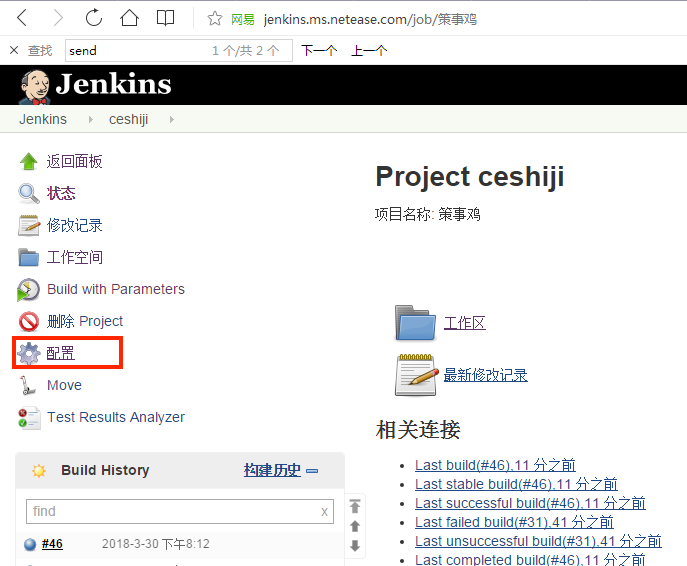
Task: Open ceshiji breadcrumb link
Action: tap(128, 119)
